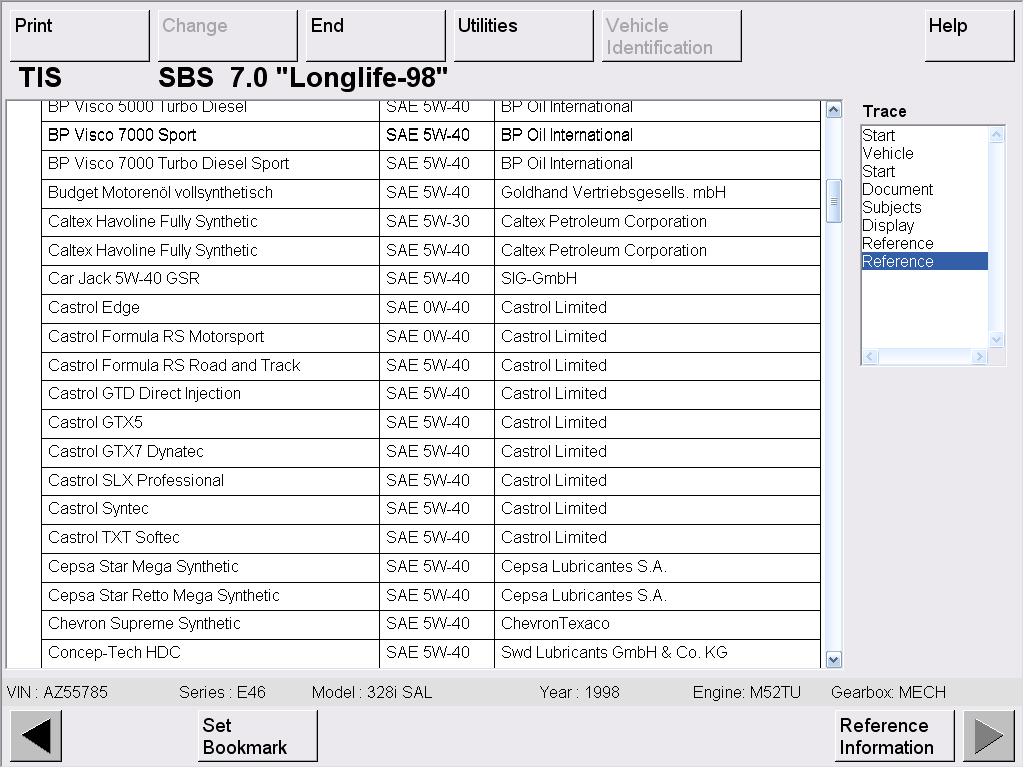Image resolution: width=1024 pixels, height=768 pixels.
Task: Go forward with the right arrow icon
Action: (x=989, y=736)
